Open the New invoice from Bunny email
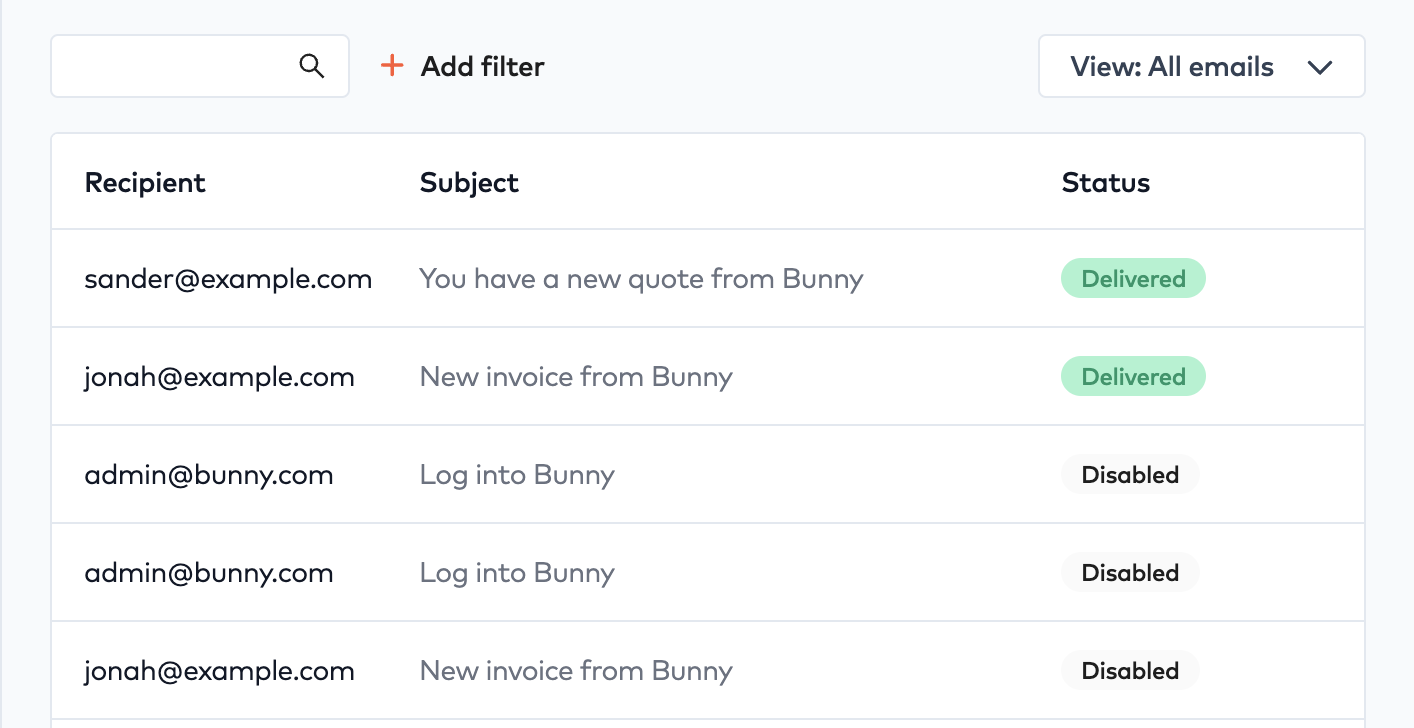This screenshot has width=1414, height=728. 576,376
